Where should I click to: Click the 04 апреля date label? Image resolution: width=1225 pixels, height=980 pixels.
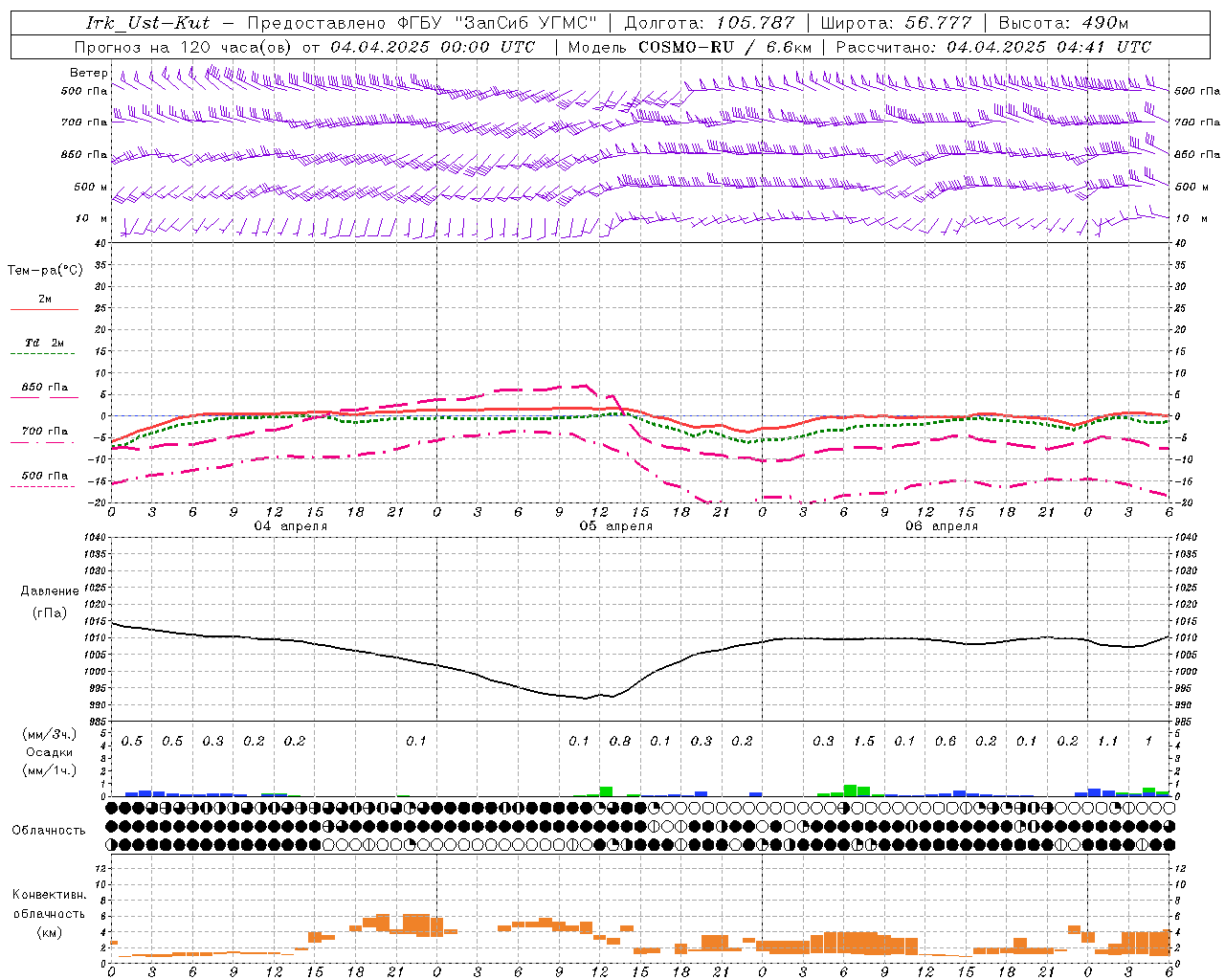pos(290,526)
